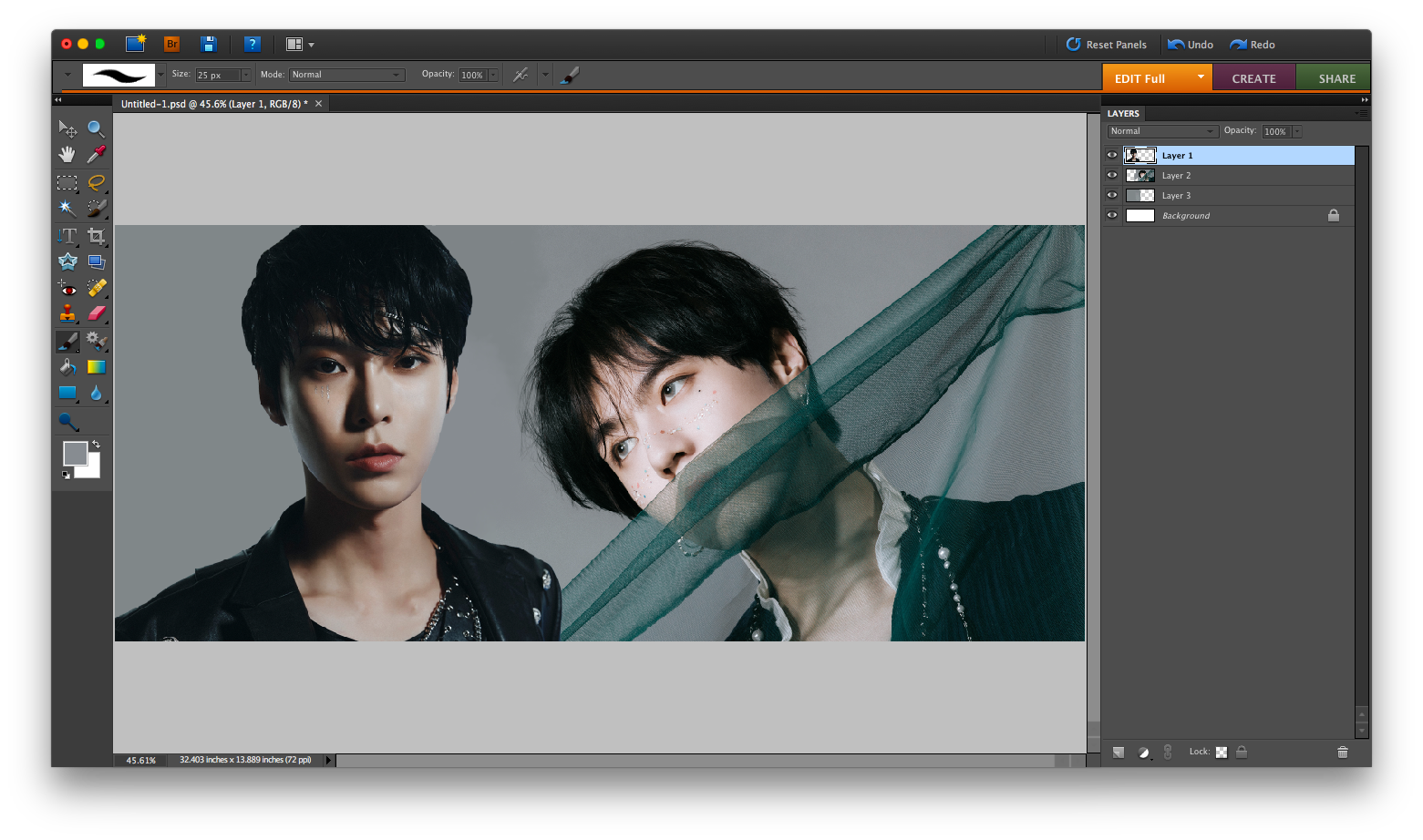Select the Paint Bucket tool
Image resolution: width=1423 pixels, height=840 pixels.
[x=67, y=367]
